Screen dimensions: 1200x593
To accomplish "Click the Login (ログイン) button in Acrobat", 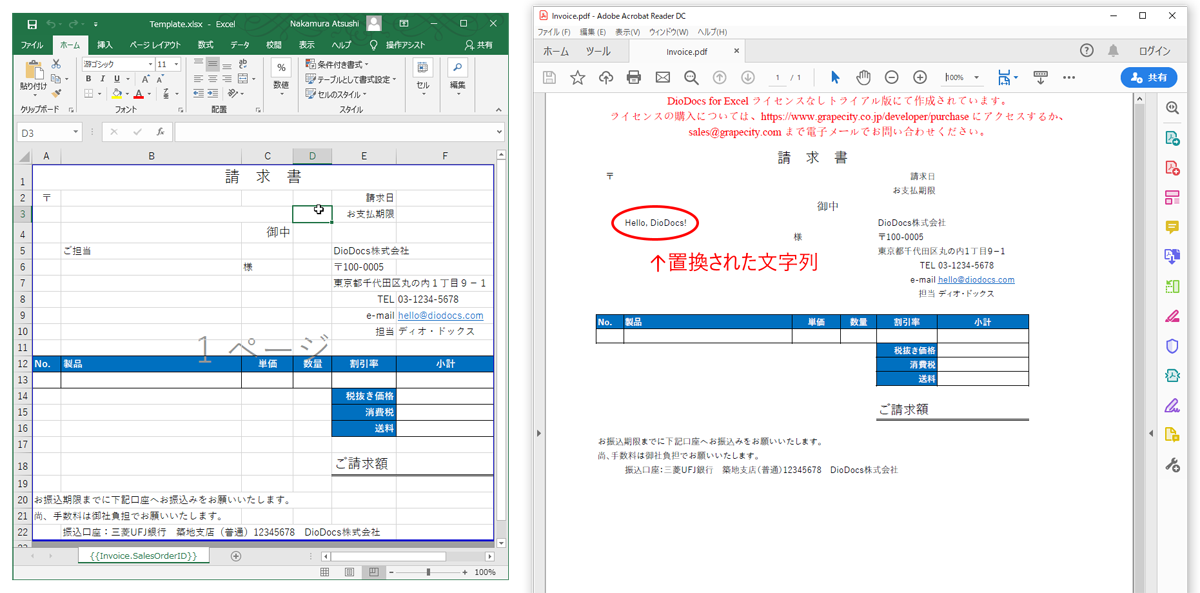I will pyautogui.click(x=1153, y=51).
